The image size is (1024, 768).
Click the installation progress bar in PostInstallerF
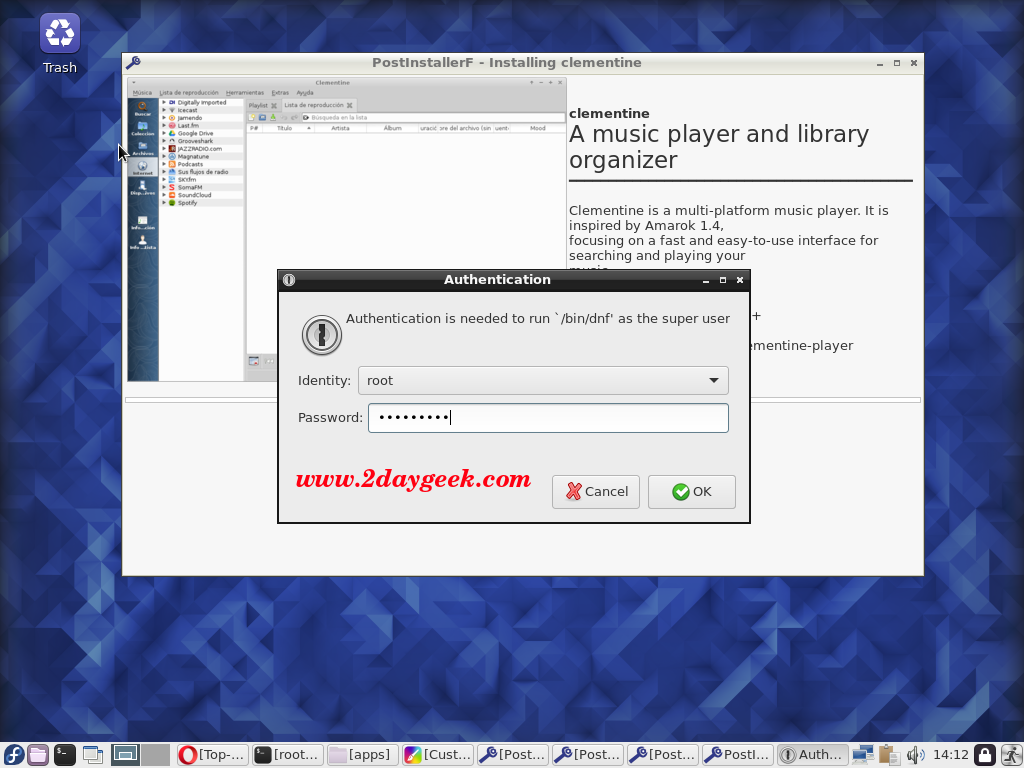tap(522, 400)
